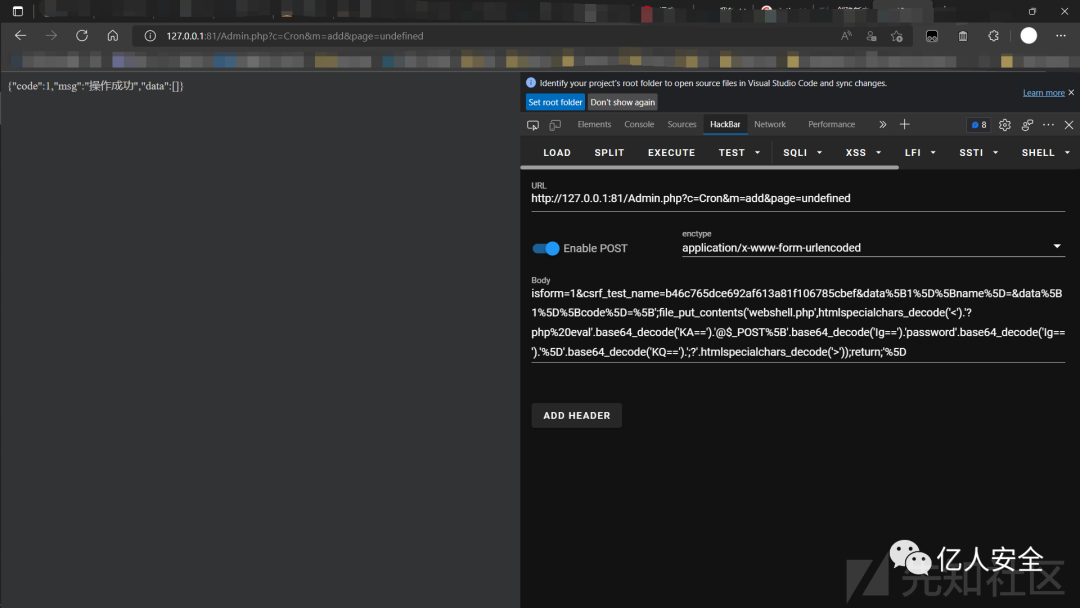Click the HackBar URL input field
This screenshot has width=1080, height=608.
click(x=797, y=199)
